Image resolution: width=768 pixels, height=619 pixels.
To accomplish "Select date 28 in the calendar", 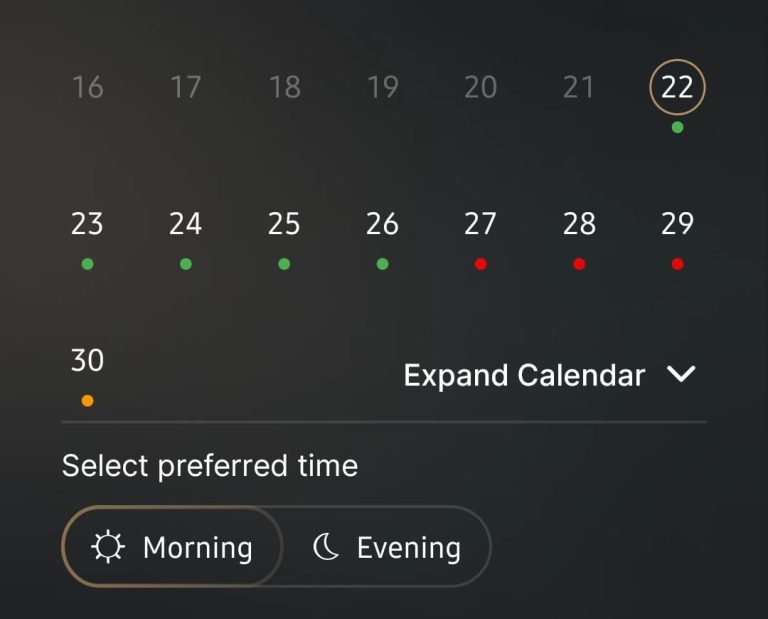I will pos(579,224).
